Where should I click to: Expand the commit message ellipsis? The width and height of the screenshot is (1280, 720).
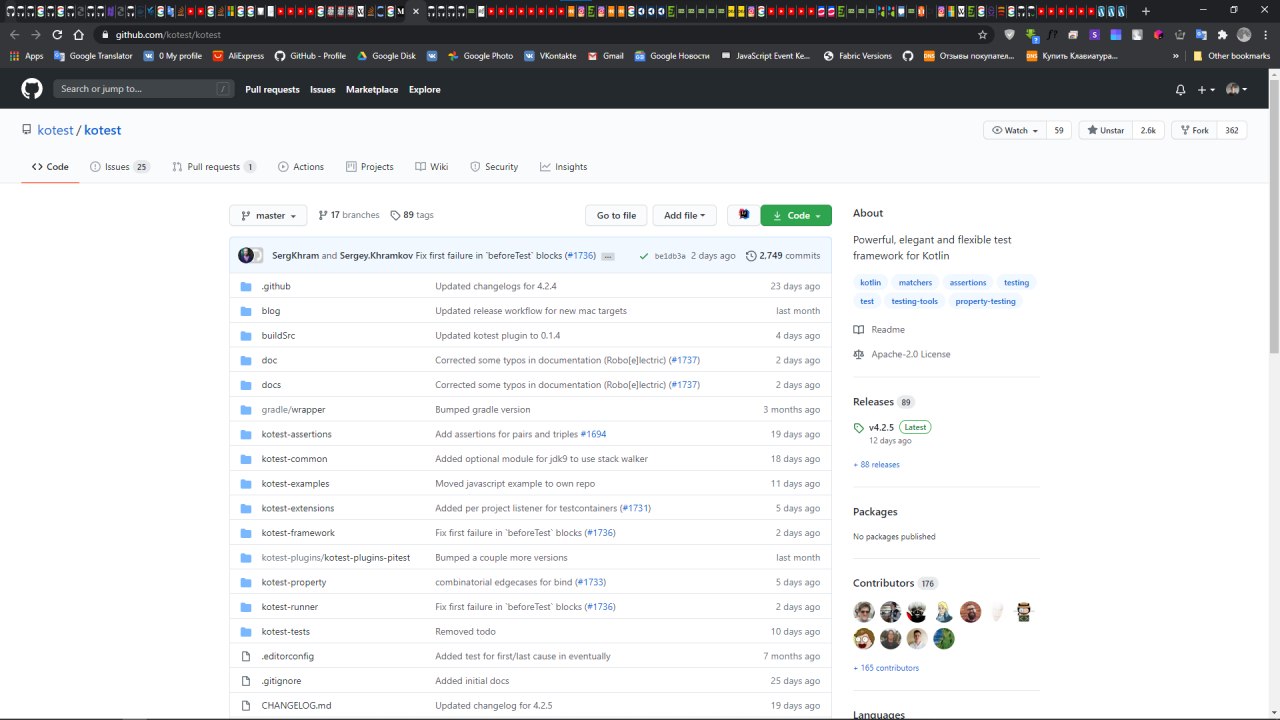(x=607, y=256)
